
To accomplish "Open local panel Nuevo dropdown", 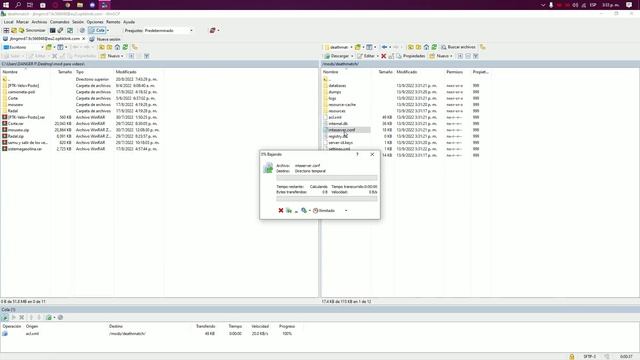I will [112, 56].
